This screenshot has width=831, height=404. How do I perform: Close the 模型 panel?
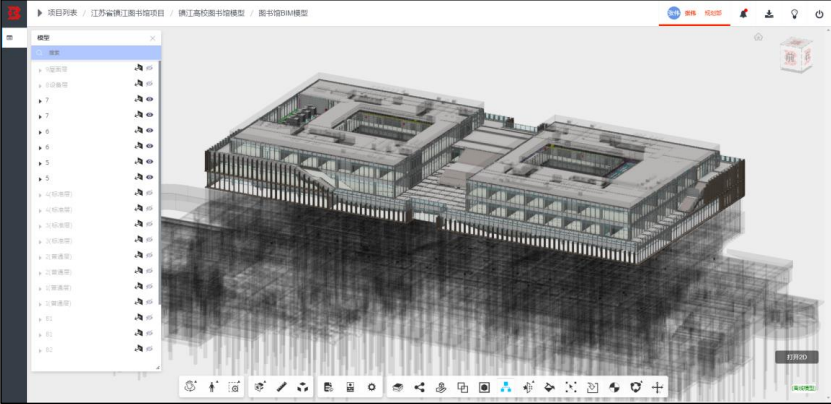pyautogui.click(x=153, y=38)
